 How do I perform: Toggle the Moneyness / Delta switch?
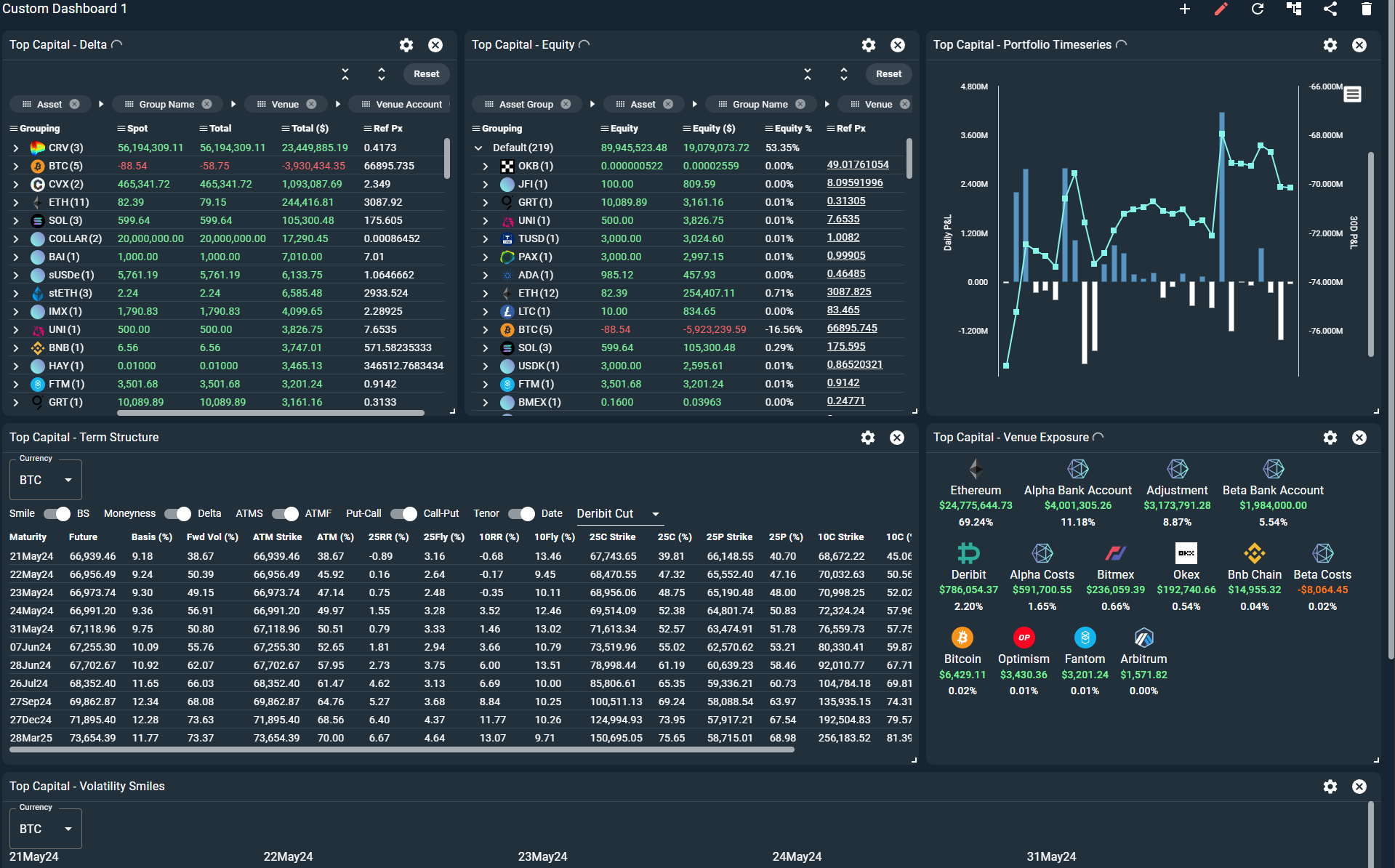coord(177,514)
